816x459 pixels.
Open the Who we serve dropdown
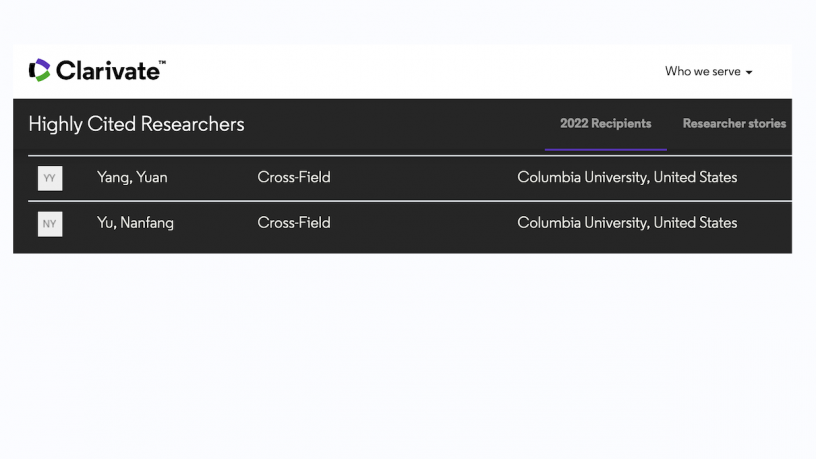(708, 71)
